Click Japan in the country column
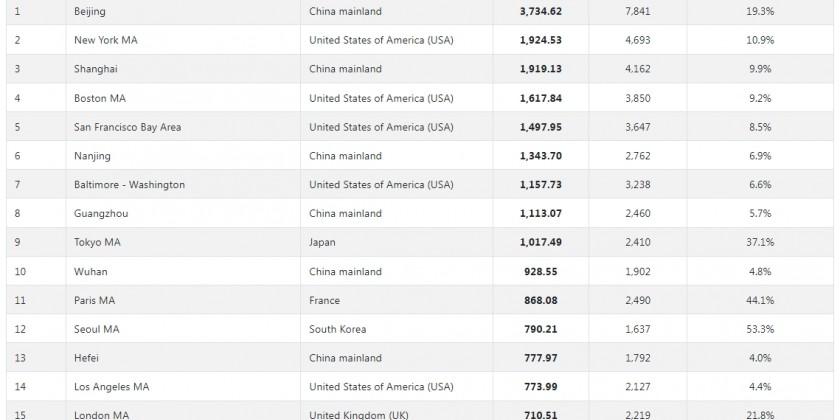Viewport: 840px width, 420px height. [x=322, y=242]
